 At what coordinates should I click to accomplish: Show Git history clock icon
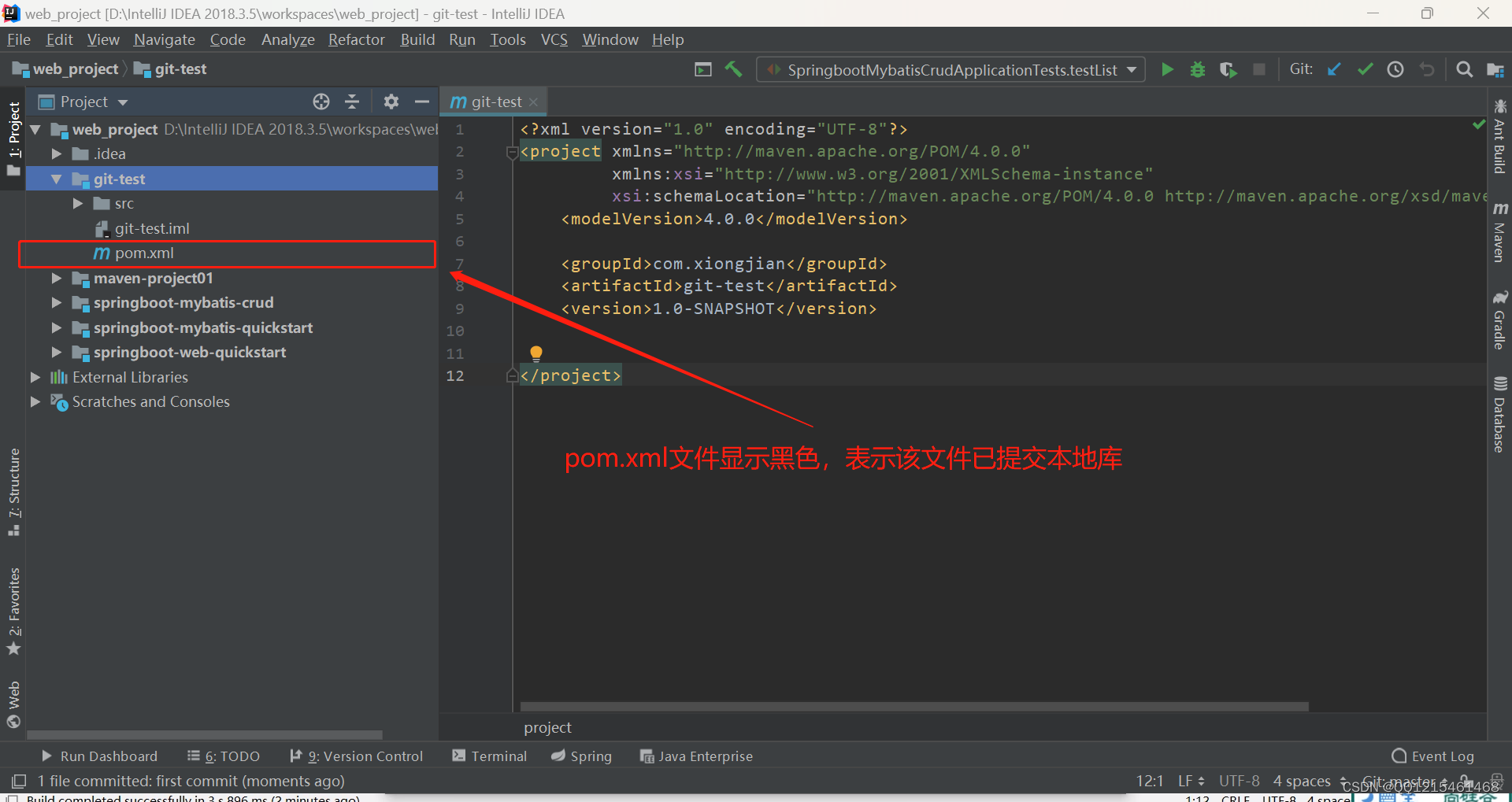[x=1395, y=70]
